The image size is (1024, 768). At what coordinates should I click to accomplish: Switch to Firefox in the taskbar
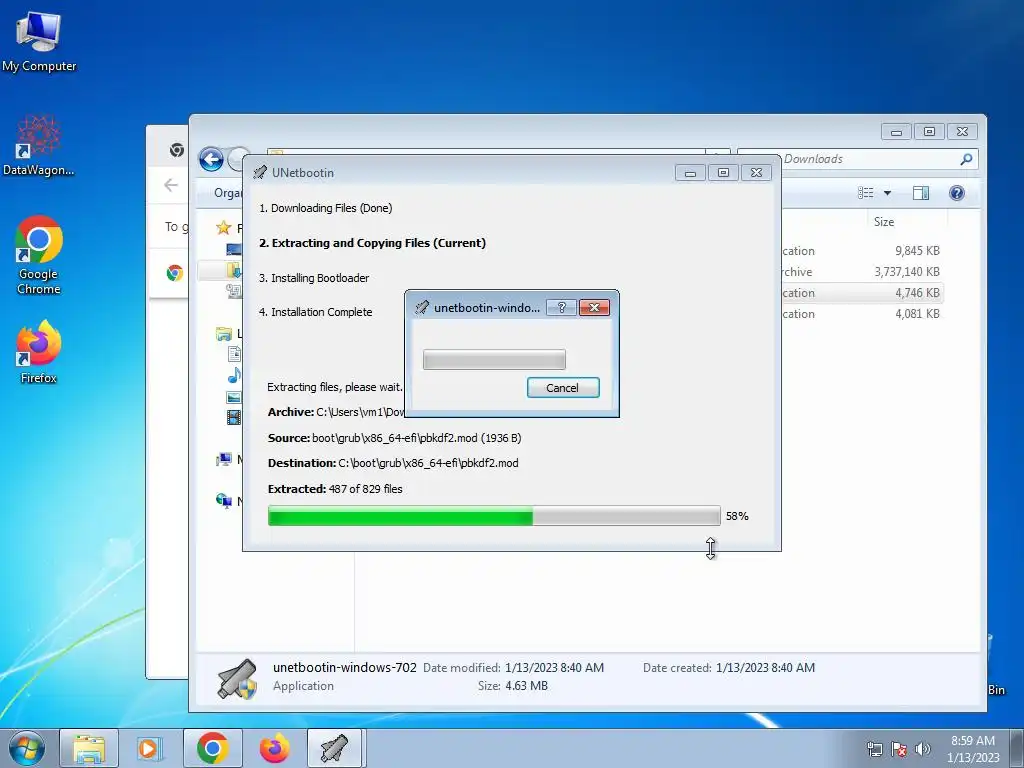(x=274, y=748)
